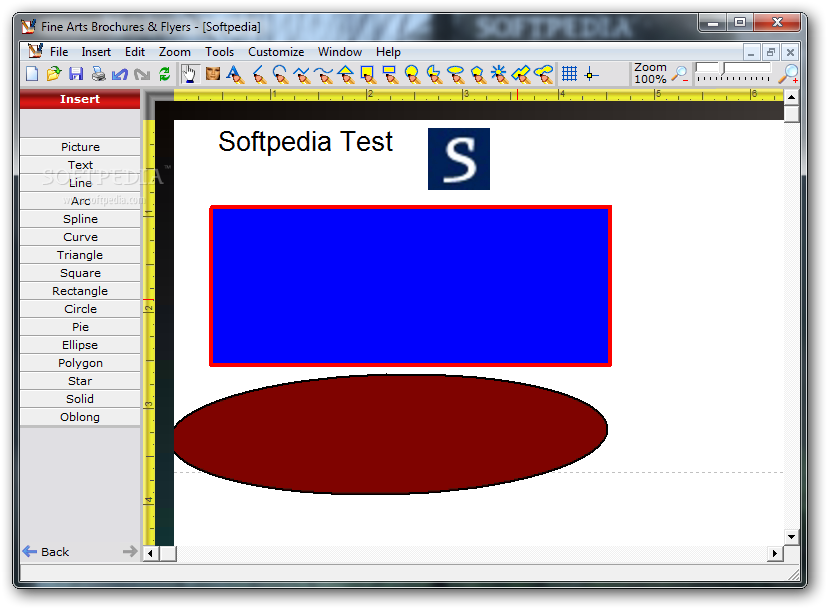Click Spline in the Insert panel
This screenshot has width=828, height=609.
(x=80, y=219)
